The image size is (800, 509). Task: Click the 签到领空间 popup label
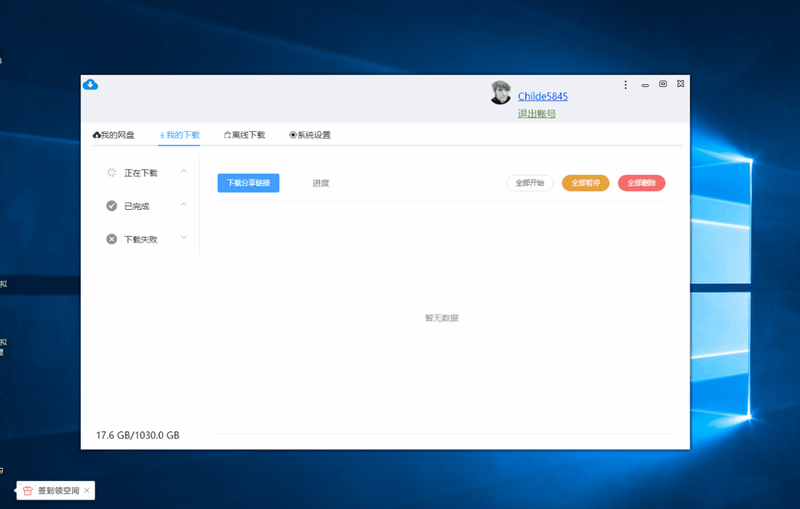pyautogui.click(x=59, y=491)
